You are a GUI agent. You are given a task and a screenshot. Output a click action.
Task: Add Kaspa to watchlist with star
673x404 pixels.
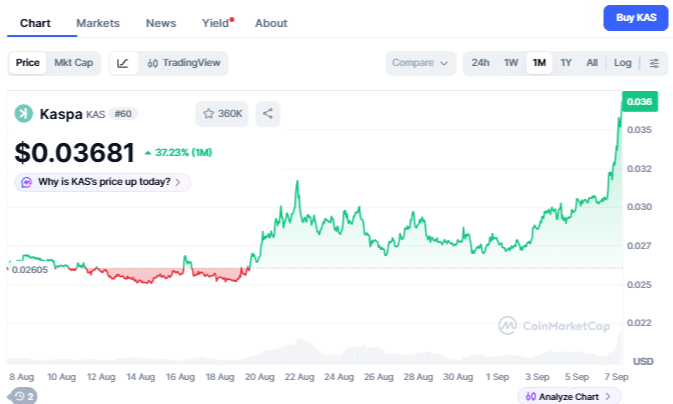222,114
